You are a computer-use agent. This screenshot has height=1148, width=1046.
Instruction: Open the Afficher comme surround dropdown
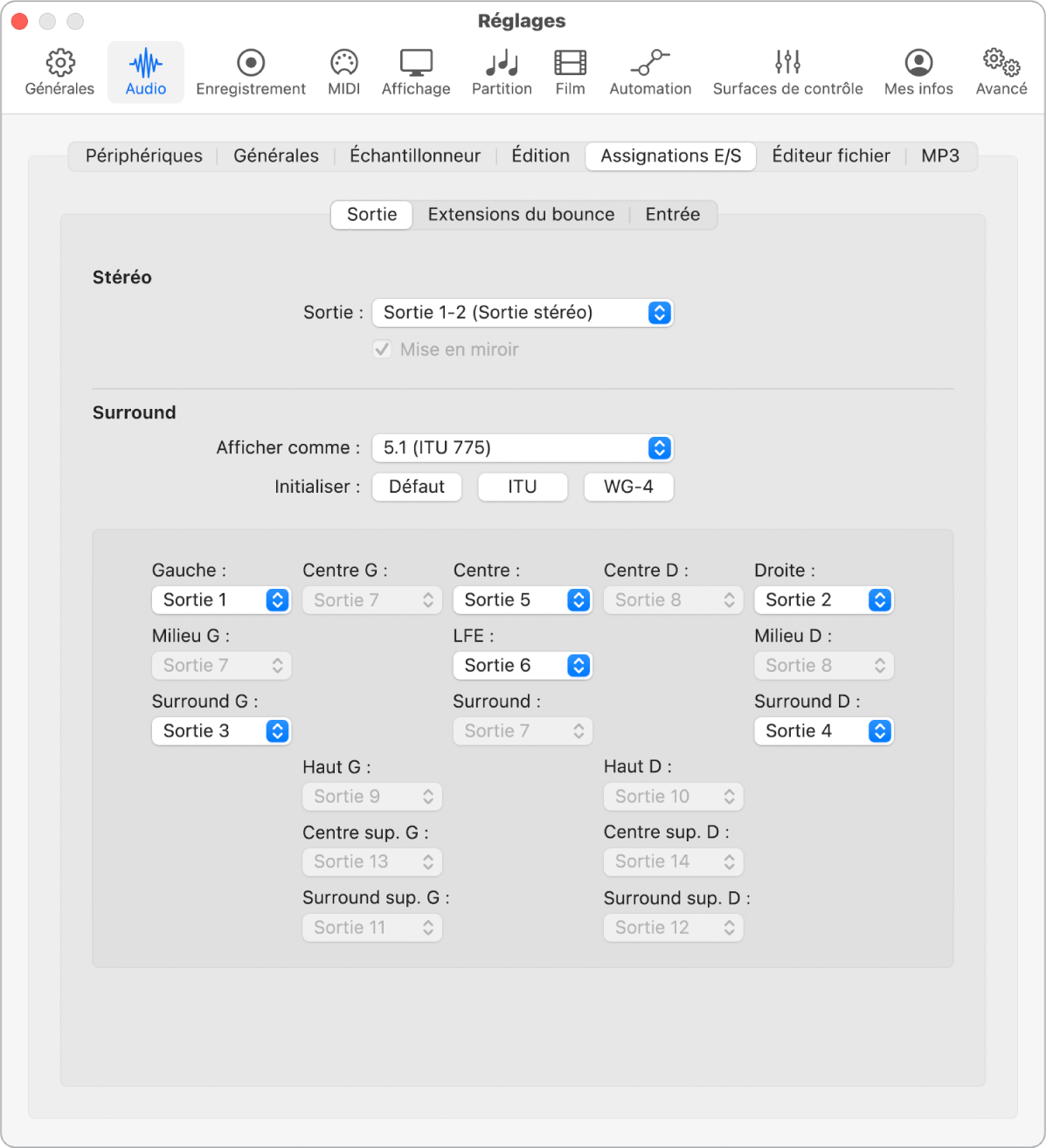(x=523, y=447)
